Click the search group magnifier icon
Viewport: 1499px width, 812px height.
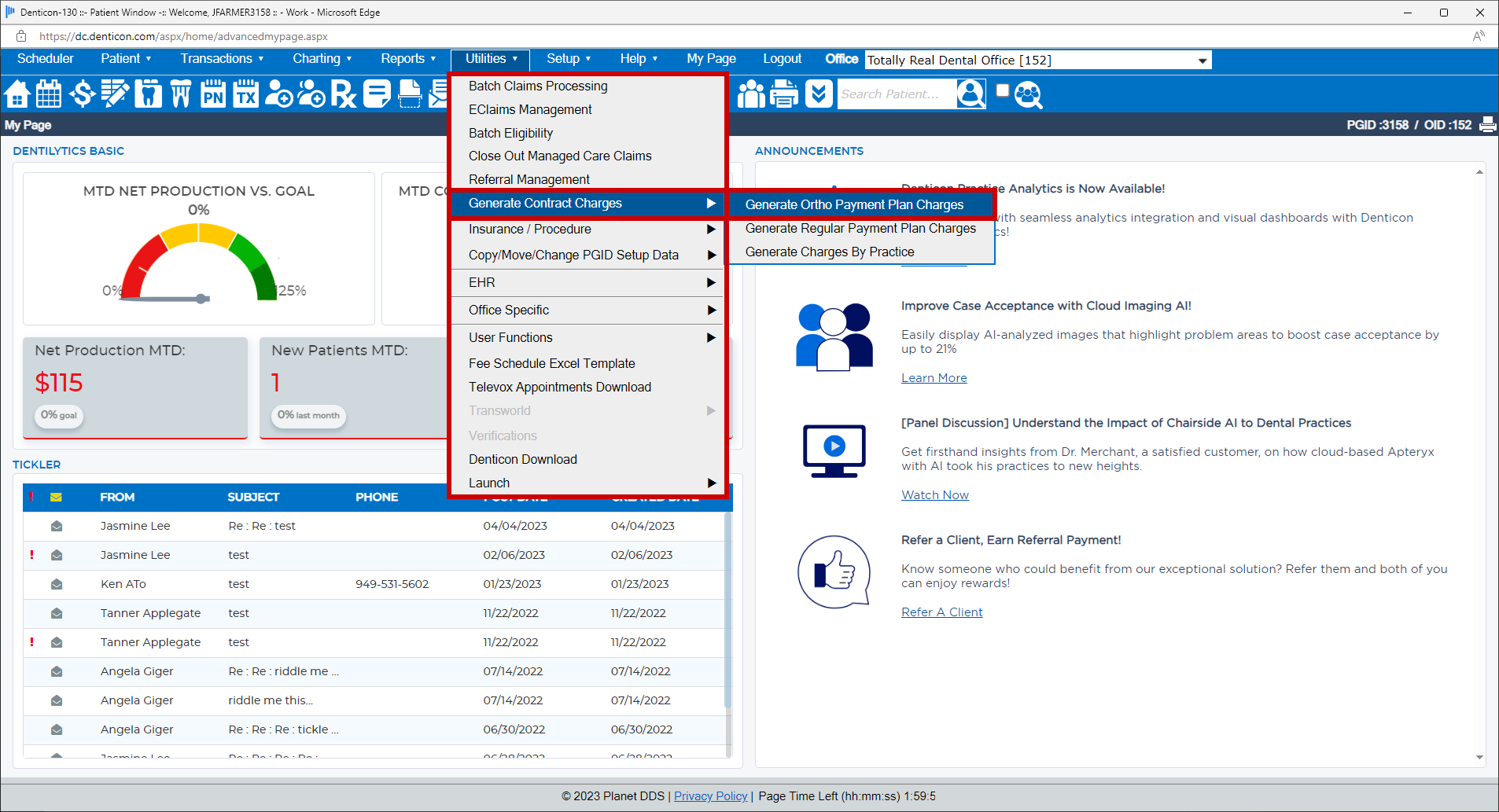[x=1028, y=94]
